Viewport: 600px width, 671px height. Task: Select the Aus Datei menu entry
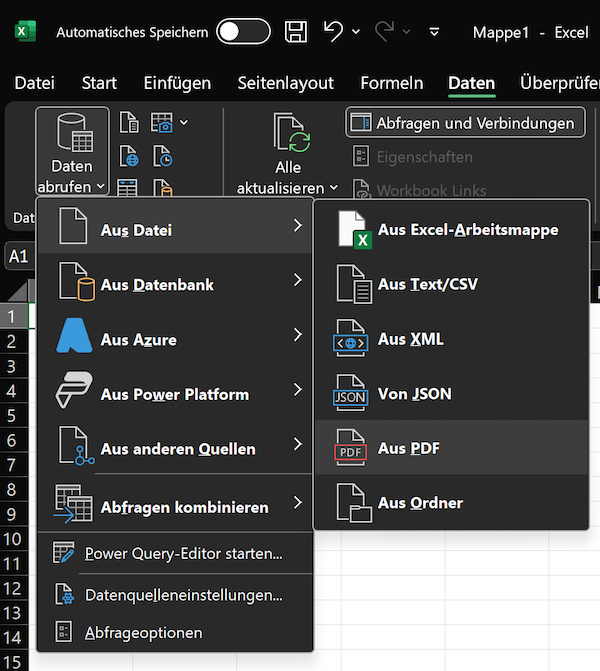(x=175, y=226)
